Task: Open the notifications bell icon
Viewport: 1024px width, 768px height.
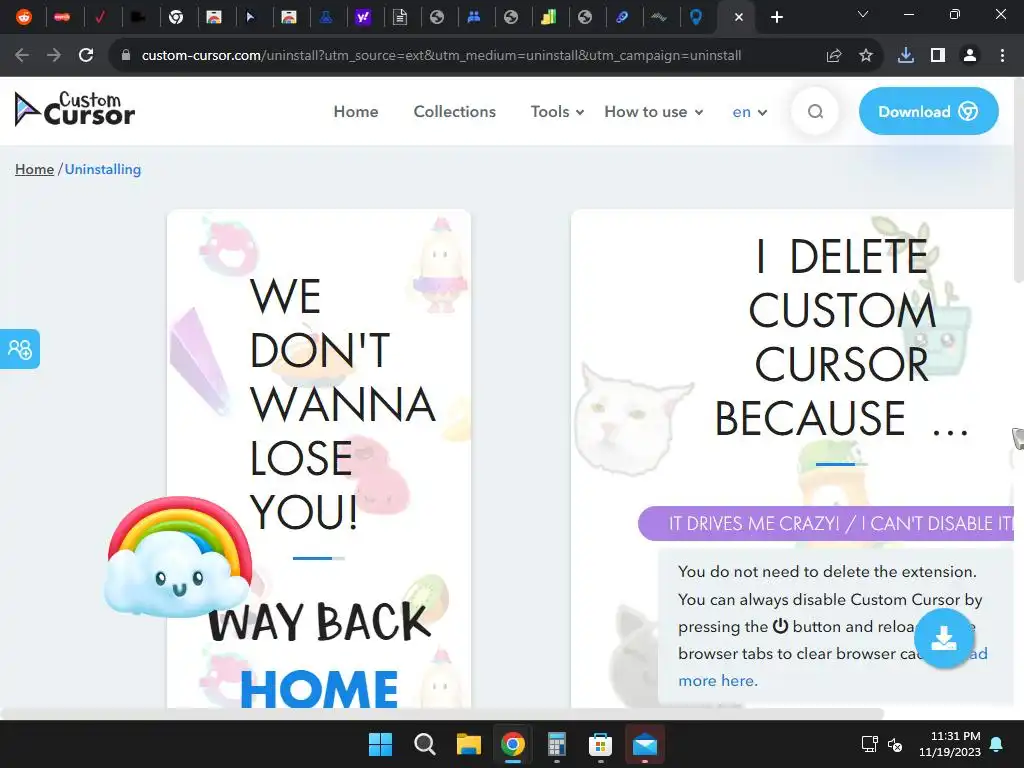Action: pos(997,744)
